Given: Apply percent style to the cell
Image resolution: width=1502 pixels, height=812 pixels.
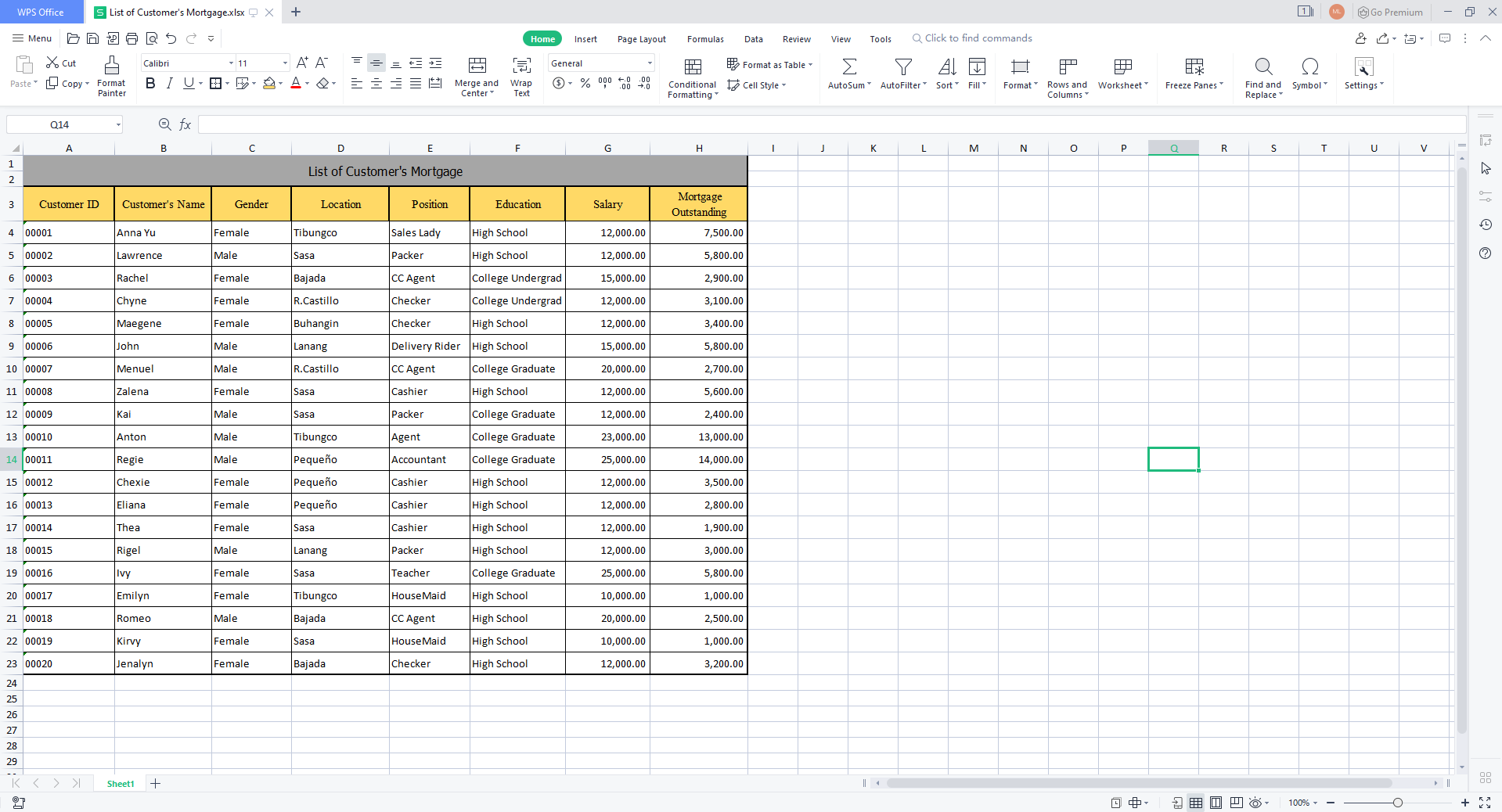Looking at the screenshot, I should click(585, 83).
